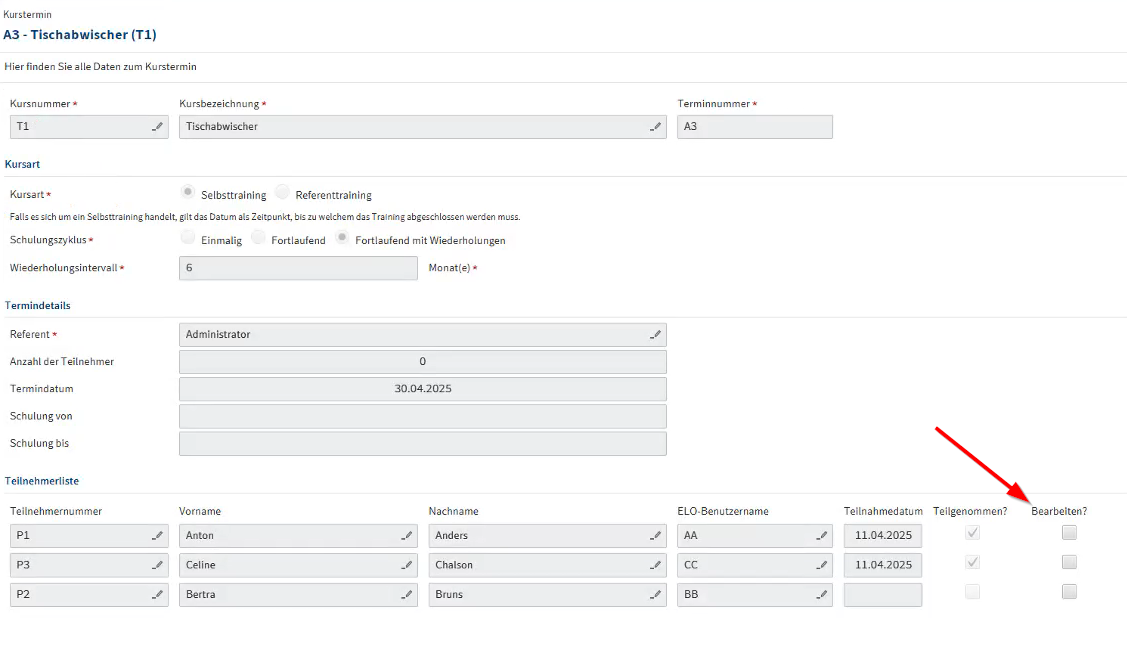Toggle Teilgenommen checkbox for Bertra Bruns
1127x663 pixels.
(x=972, y=592)
